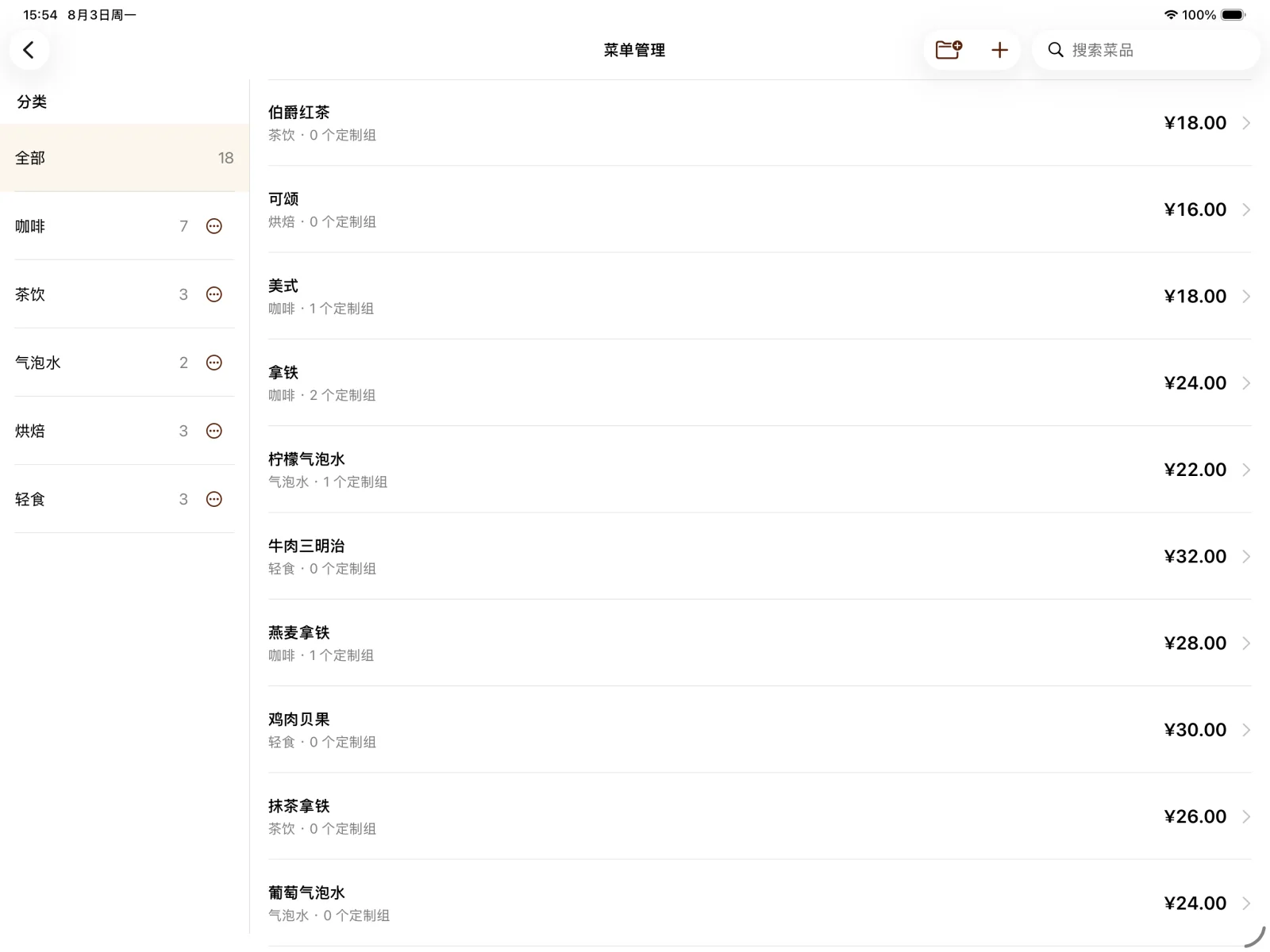Open 牛肉三明治 details via its chevron
Screen dimensions: 1270x952
tap(1246, 556)
